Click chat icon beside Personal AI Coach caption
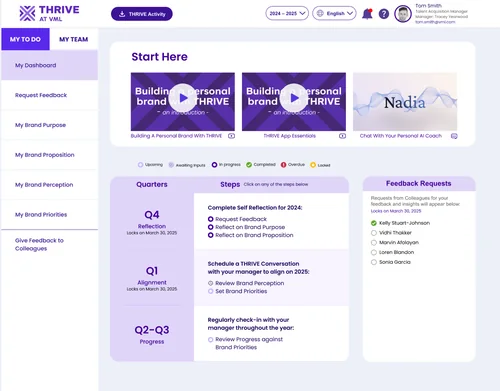Screen dimensions: 500x391 [454, 136]
